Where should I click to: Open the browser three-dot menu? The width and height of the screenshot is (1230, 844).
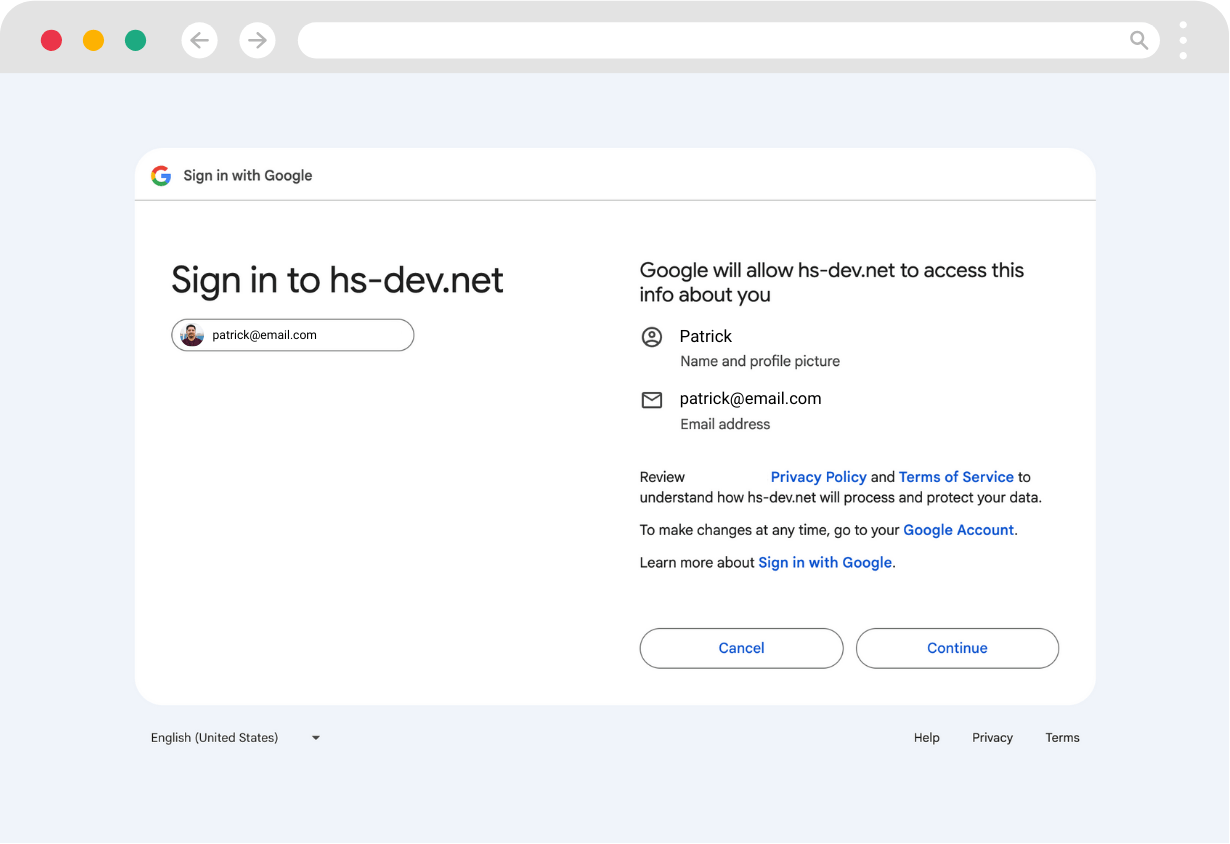click(1183, 40)
